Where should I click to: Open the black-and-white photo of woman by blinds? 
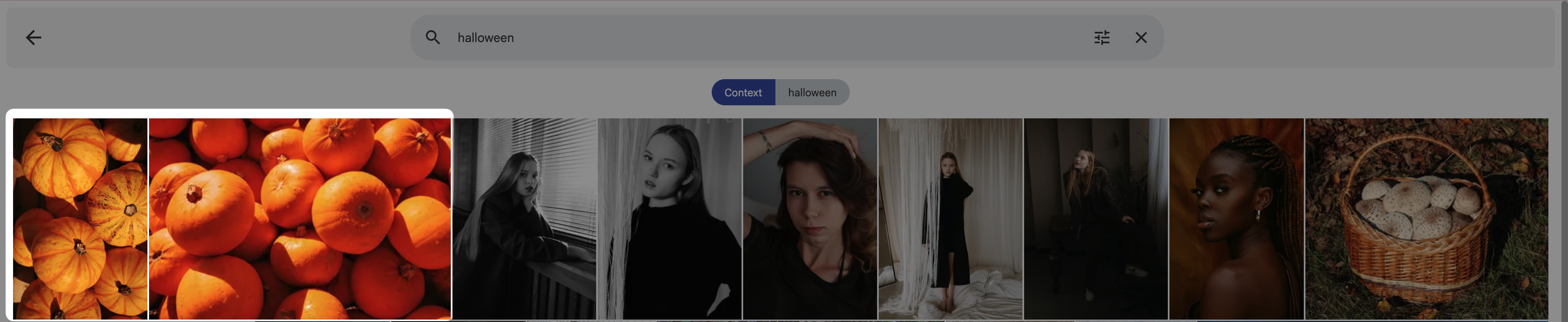525,218
